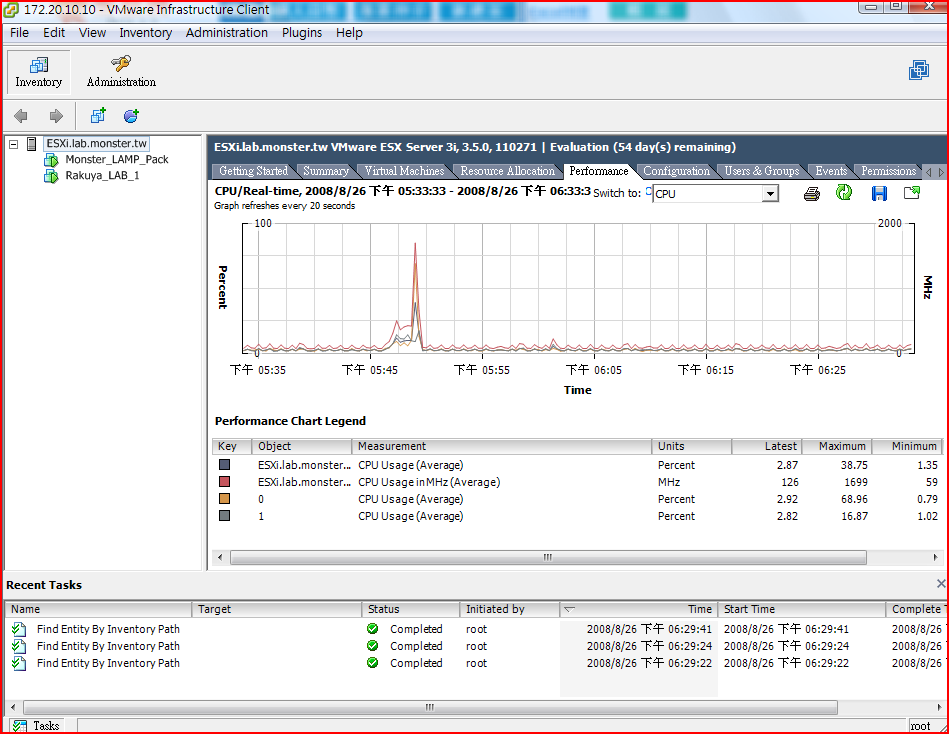Open the Administration view icon
Screen dimensions: 949x734
[x=121, y=72]
